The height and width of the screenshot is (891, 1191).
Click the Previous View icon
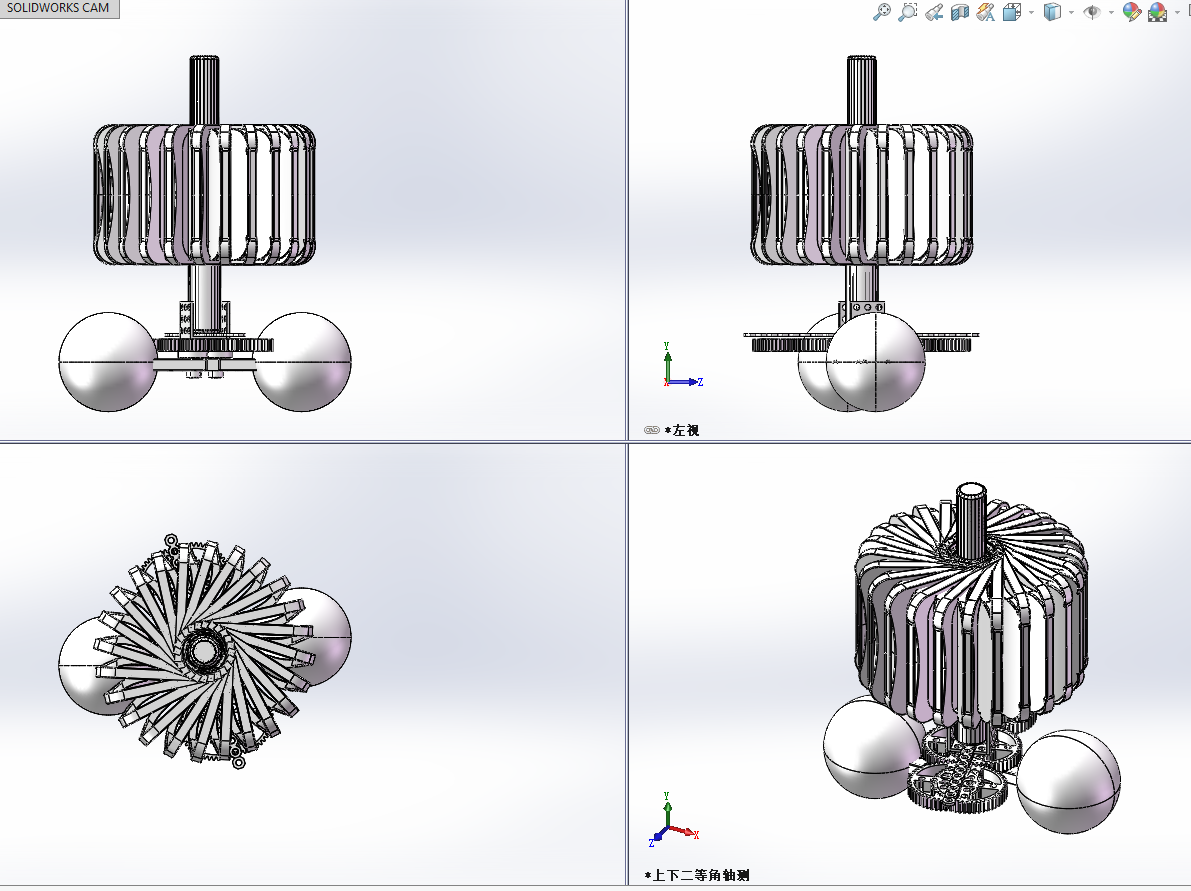934,11
